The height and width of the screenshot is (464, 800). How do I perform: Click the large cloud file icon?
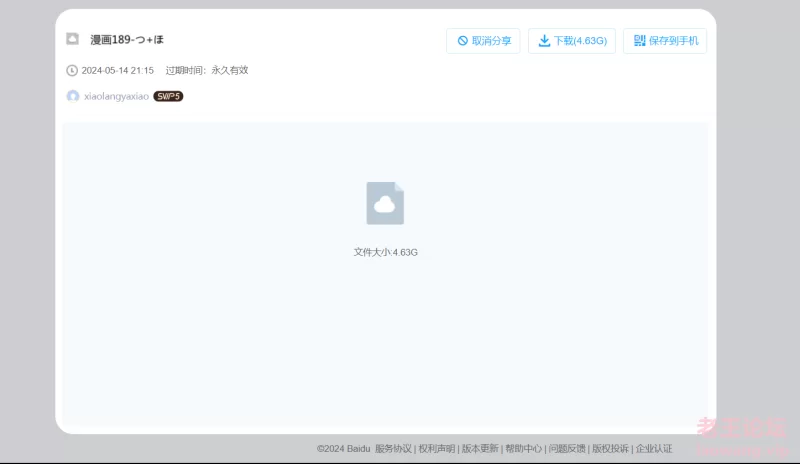pos(385,203)
